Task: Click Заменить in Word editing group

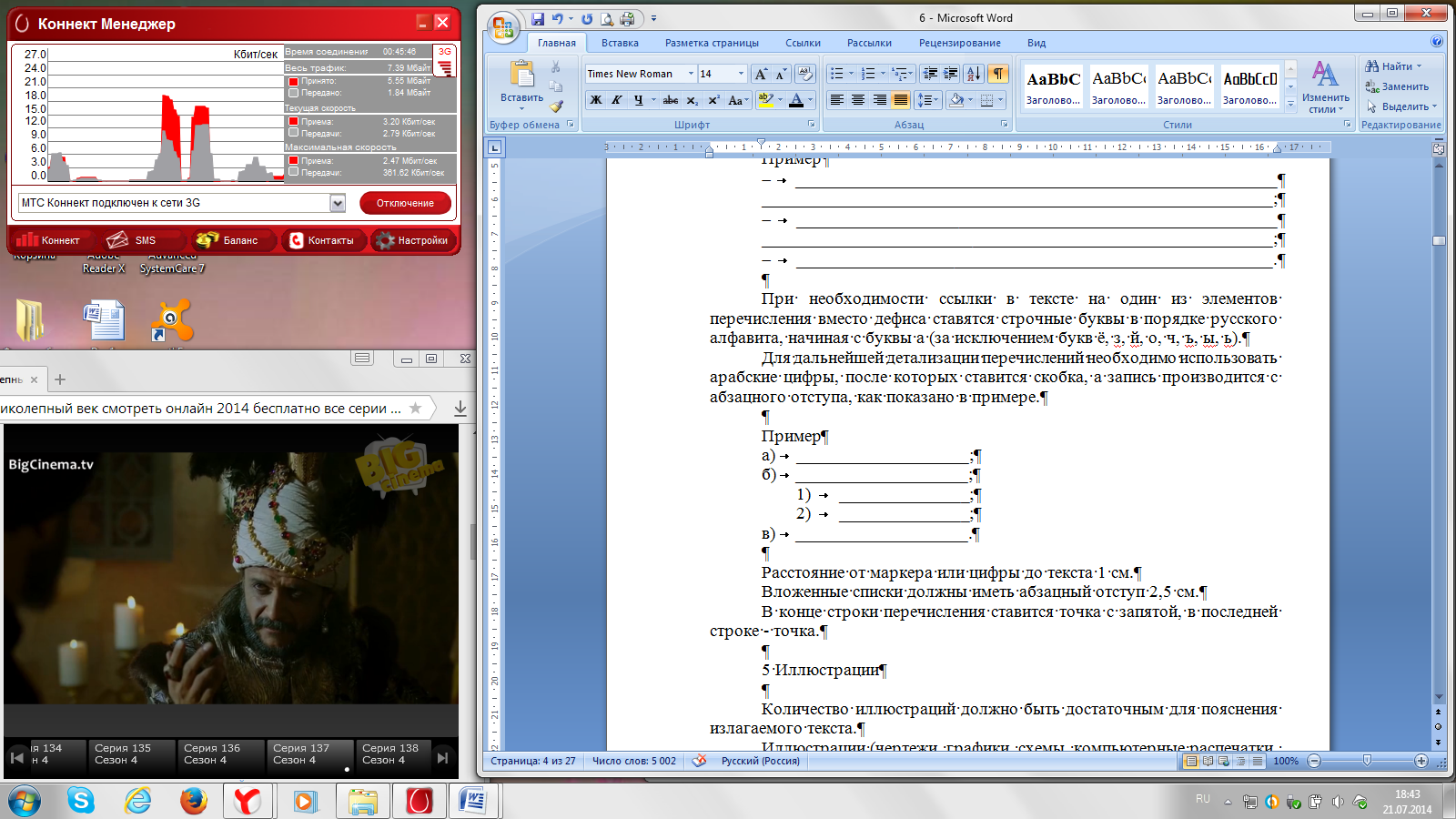Action: point(1397,86)
